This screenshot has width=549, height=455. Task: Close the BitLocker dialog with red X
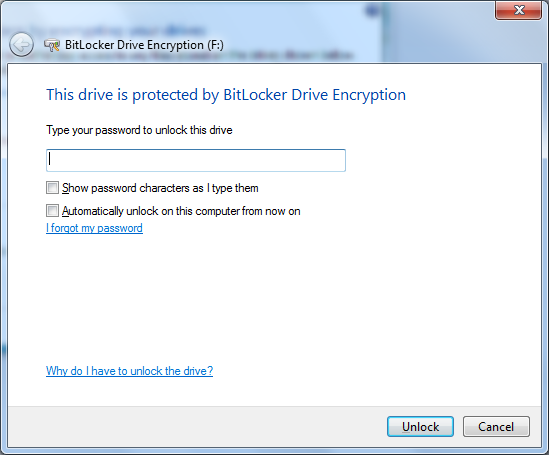click(519, 10)
